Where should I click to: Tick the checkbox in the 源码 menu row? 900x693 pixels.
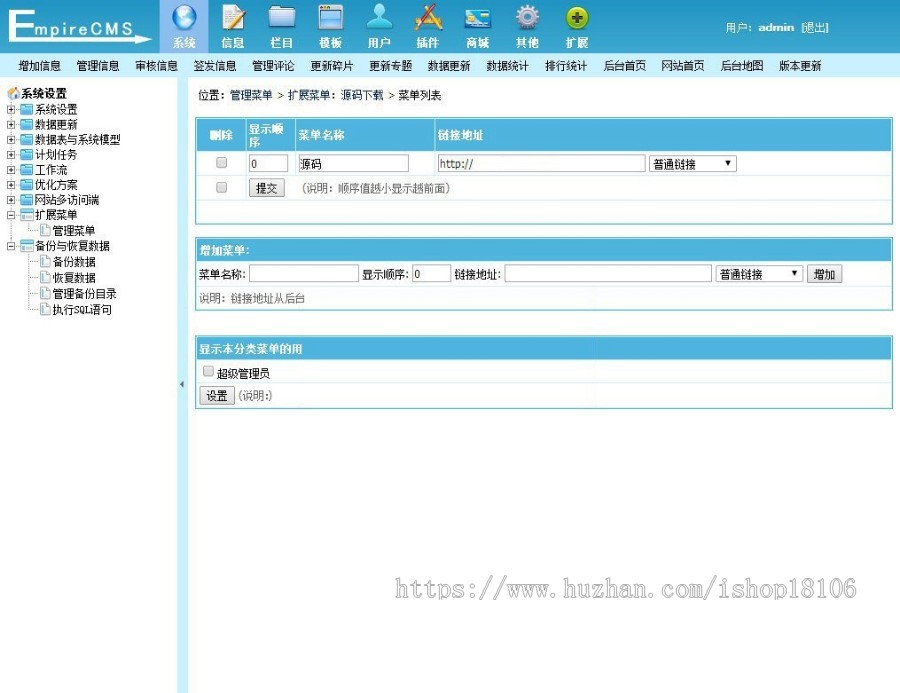(x=221, y=162)
